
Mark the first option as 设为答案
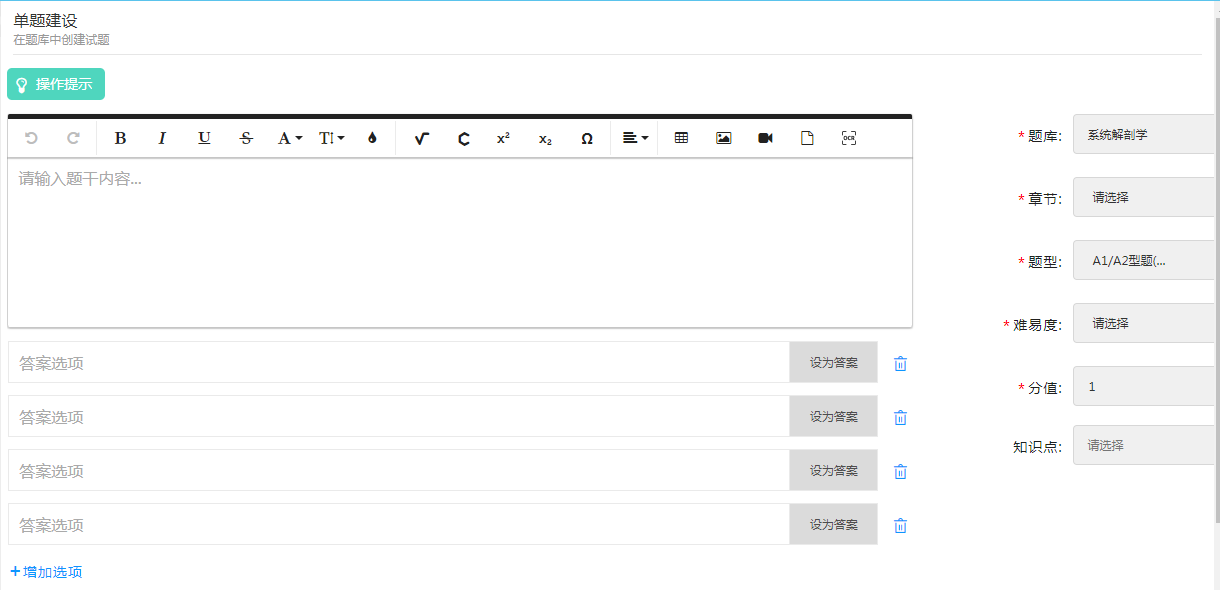coord(833,363)
